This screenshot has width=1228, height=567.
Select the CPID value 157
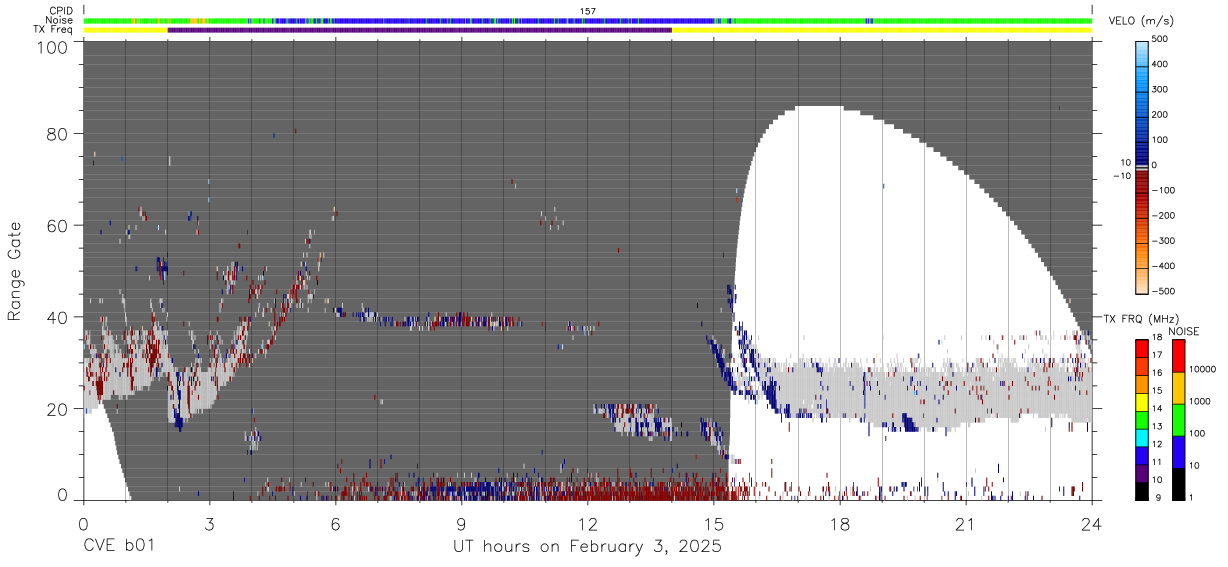pyautogui.click(x=588, y=11)
